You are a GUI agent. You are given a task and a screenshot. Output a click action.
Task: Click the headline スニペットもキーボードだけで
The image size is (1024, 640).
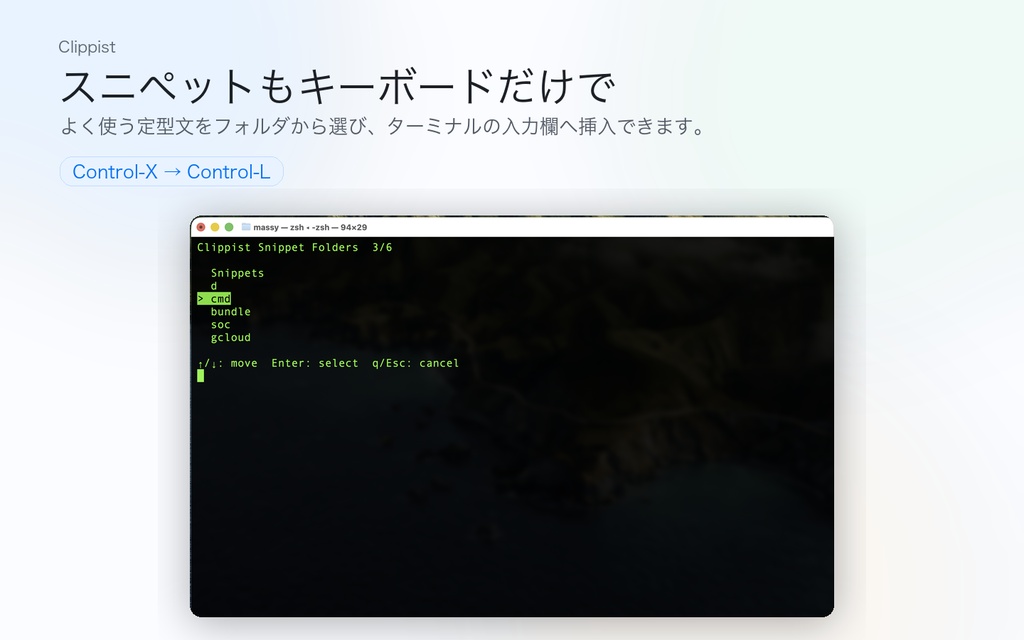click(338, 87)
